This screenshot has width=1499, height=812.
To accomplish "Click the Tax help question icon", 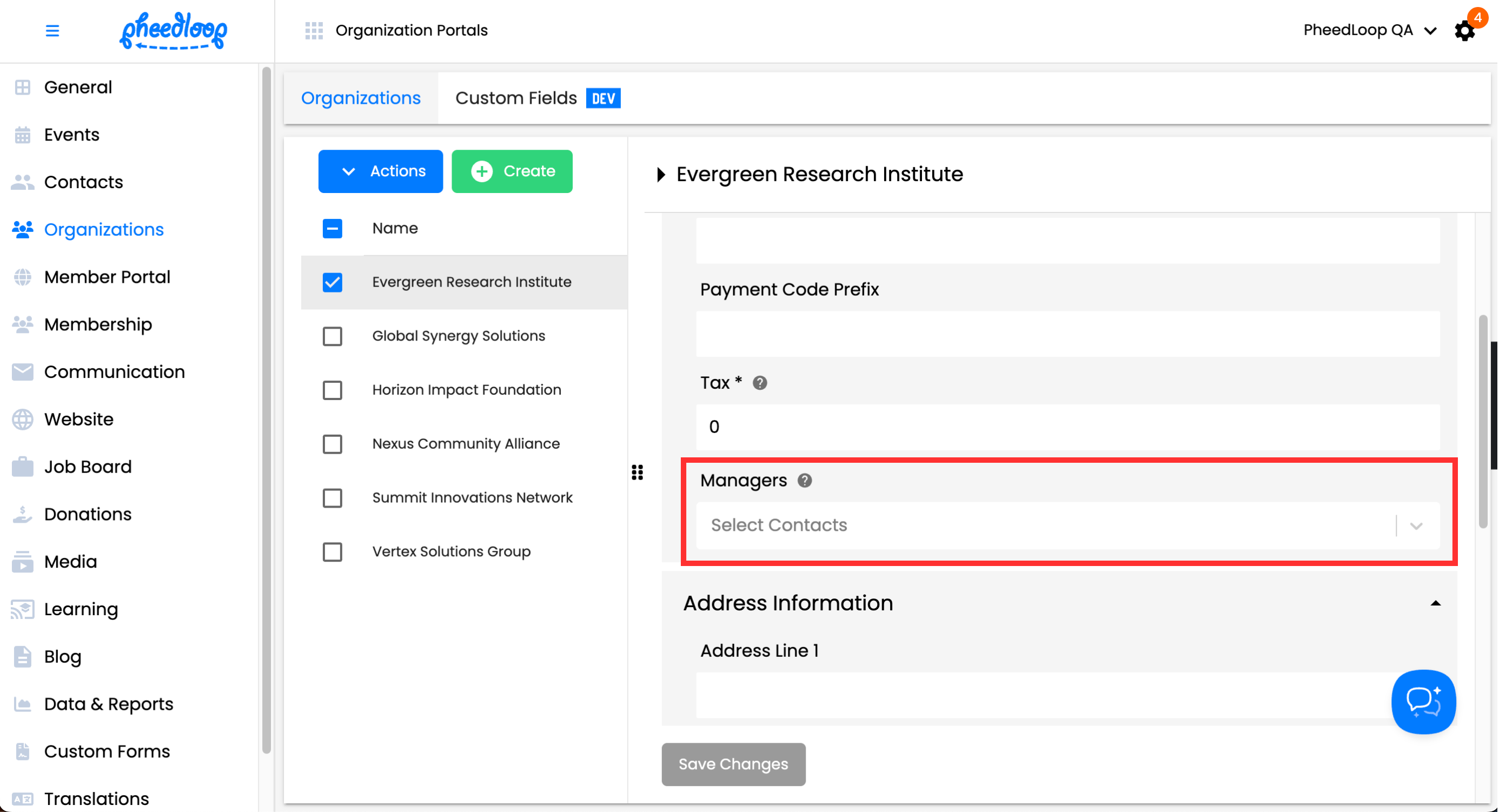I will click(x=759, y=383).
